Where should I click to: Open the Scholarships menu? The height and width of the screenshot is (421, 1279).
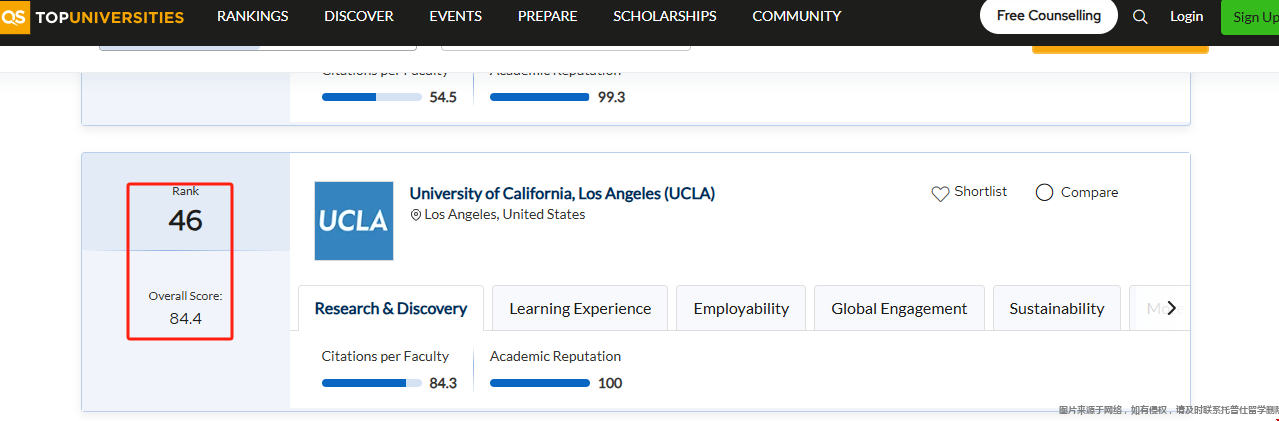(x=664, y=16)
